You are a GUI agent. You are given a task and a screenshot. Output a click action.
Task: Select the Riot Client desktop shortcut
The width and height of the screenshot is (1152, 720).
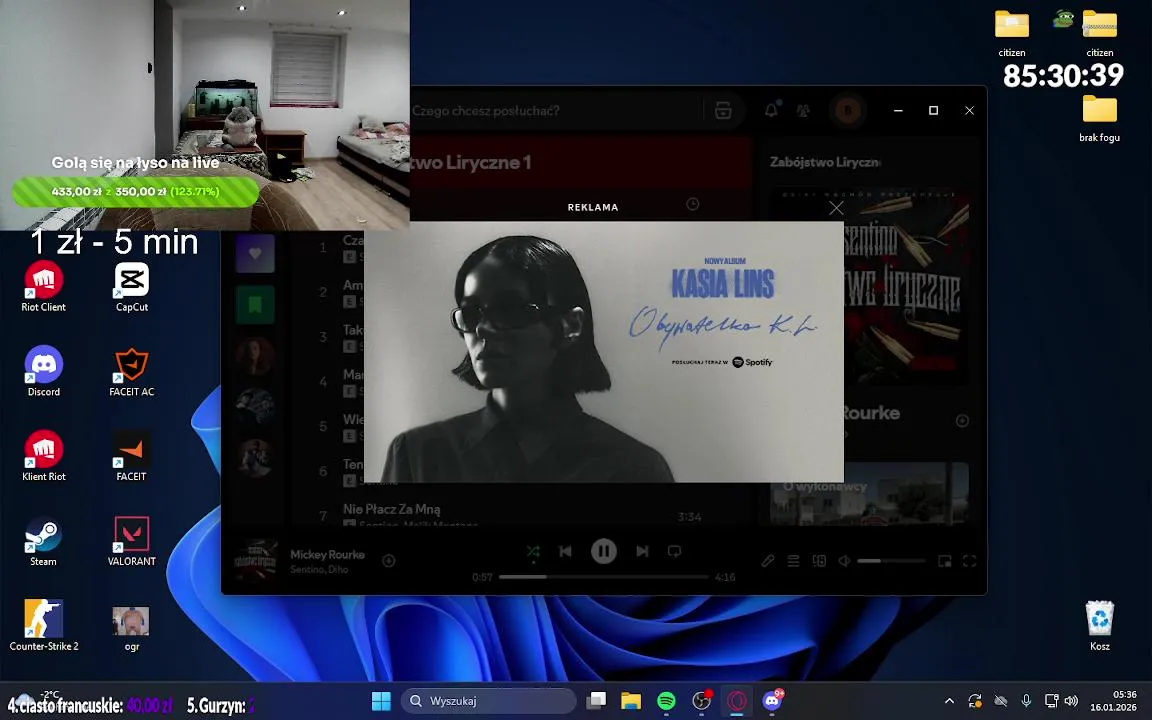(43, 287)
